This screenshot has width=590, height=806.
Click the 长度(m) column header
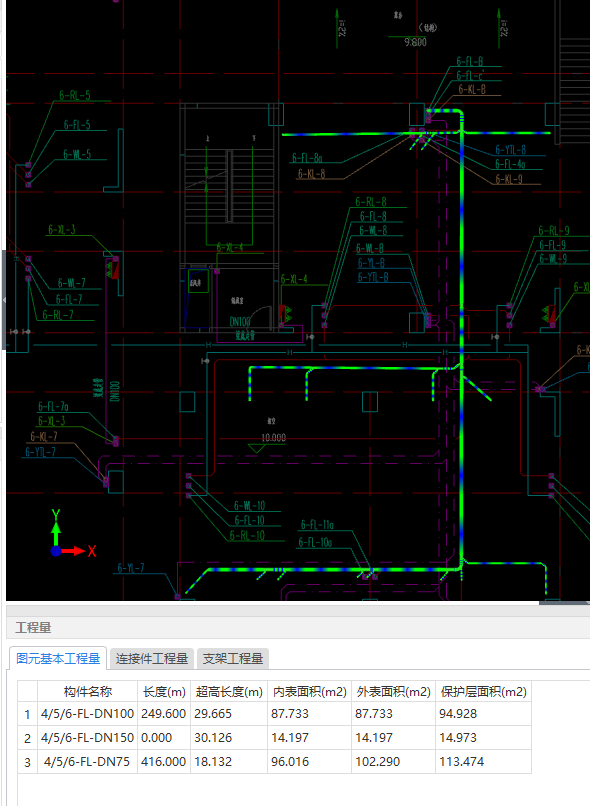[x=164, y=691]
